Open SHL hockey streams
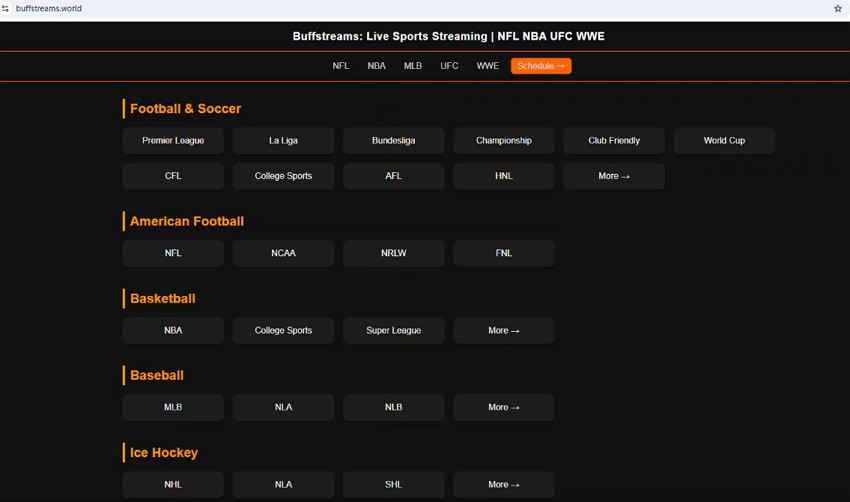This screenshot has width=850, height=502. [x=394, y=485]
